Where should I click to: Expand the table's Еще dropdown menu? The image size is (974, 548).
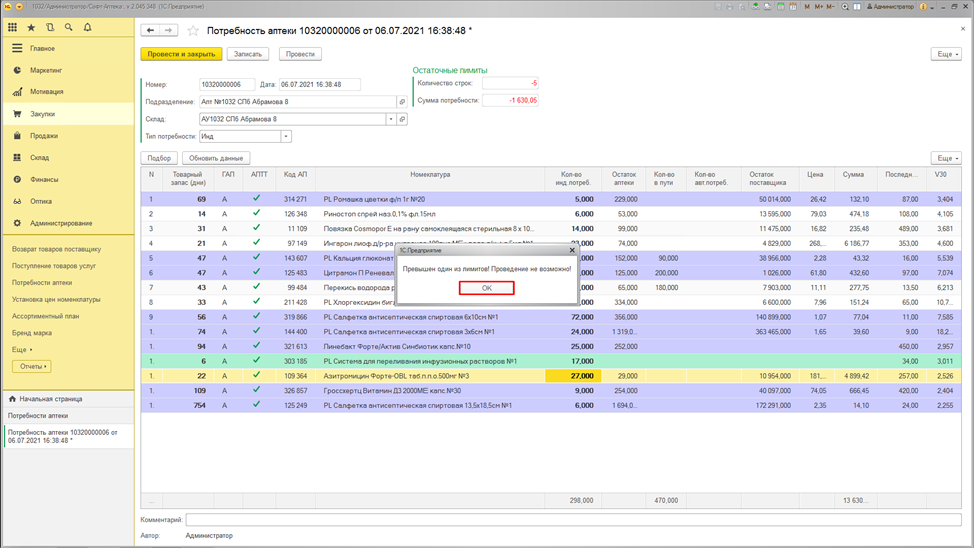point(945,158)
